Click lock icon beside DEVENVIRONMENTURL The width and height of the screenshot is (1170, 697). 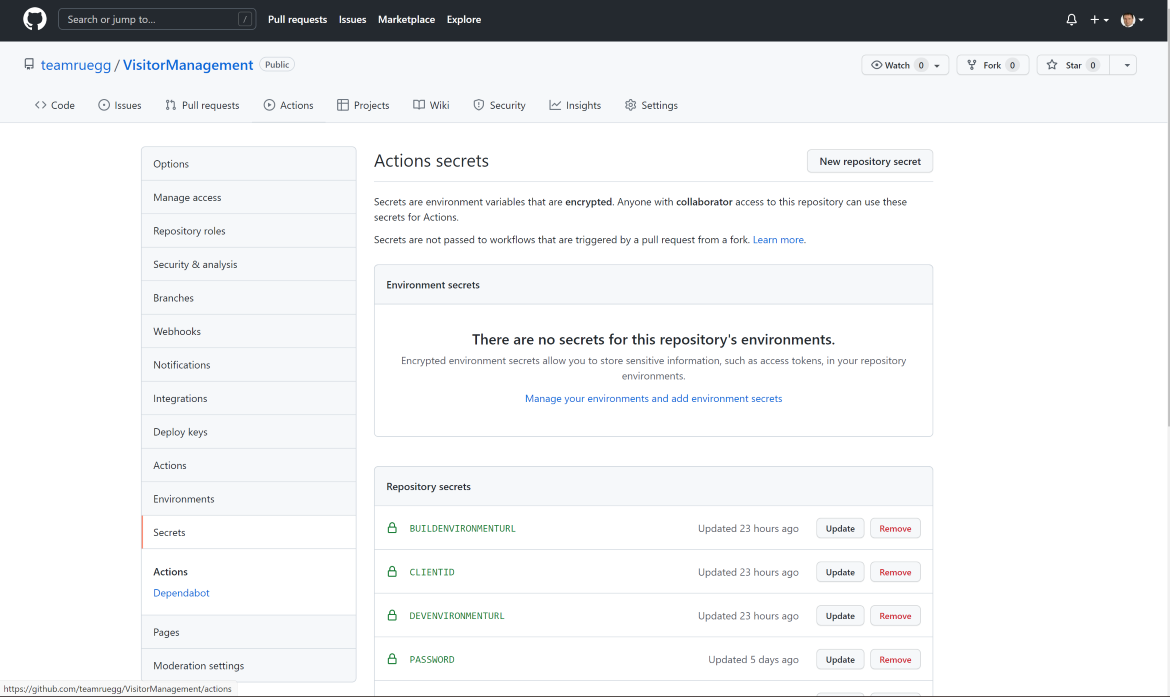point(392,615)
